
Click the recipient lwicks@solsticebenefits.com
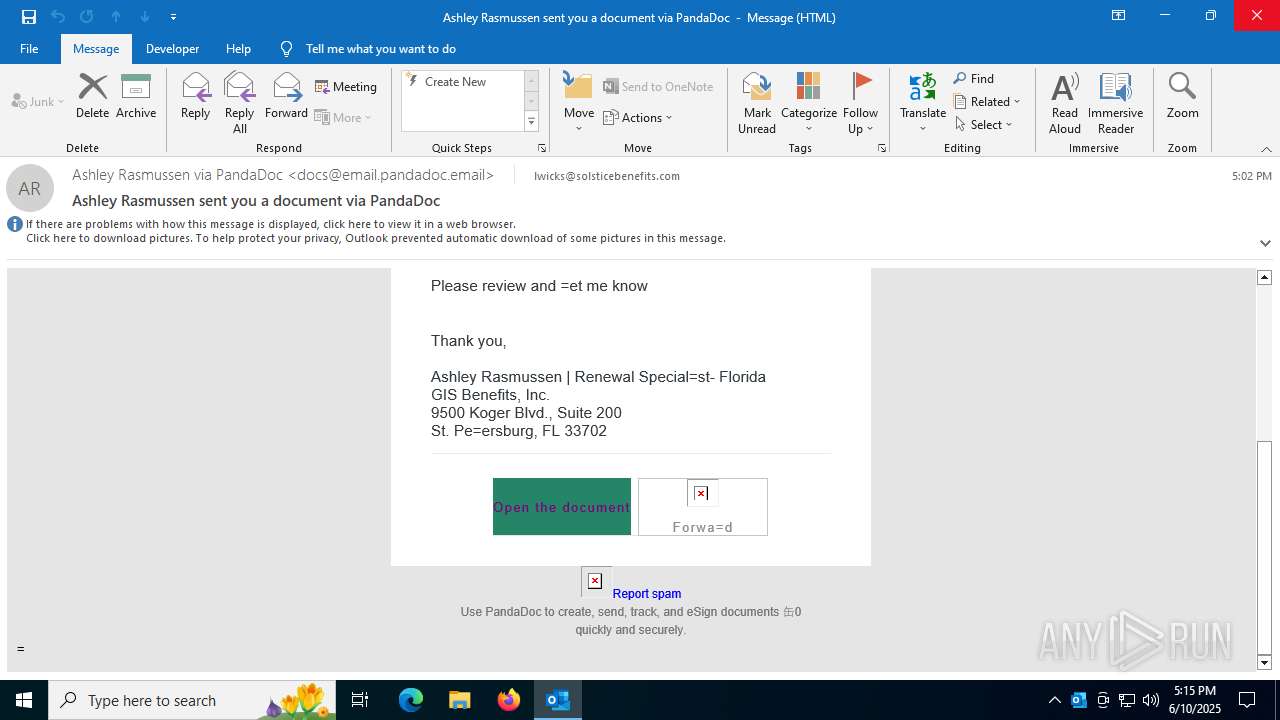(x=607, y=176)
